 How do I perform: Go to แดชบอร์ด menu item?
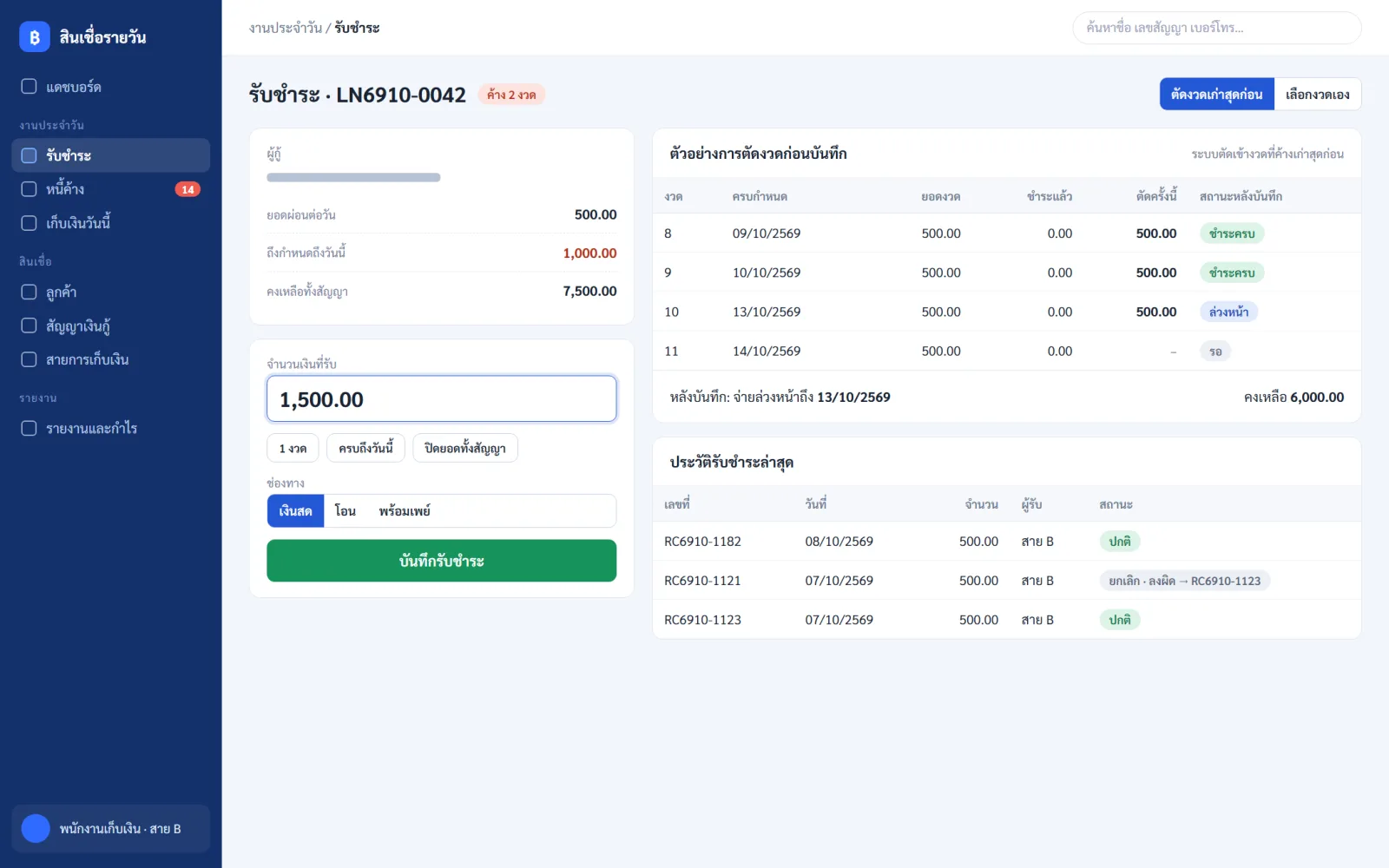point(111,87)
